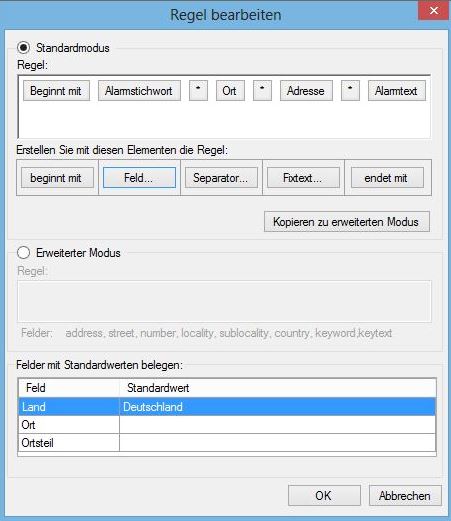Click the 'Beginnt mit' rule element
Viewport: 451px width, 521px height.
[x=56, y=91]
